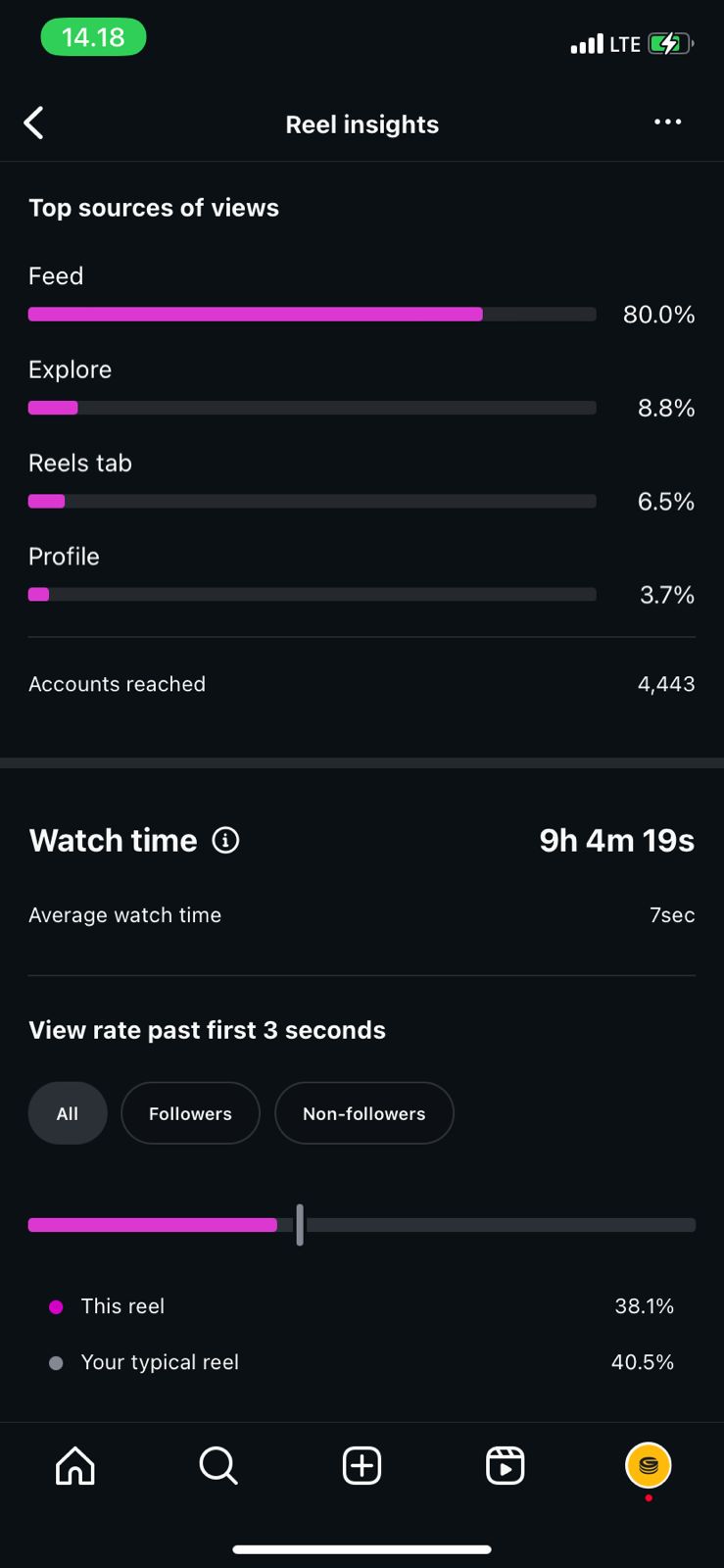Tap the green clock time indicator
Viewport: 724px width, 1568px height.
coord(93,37)
